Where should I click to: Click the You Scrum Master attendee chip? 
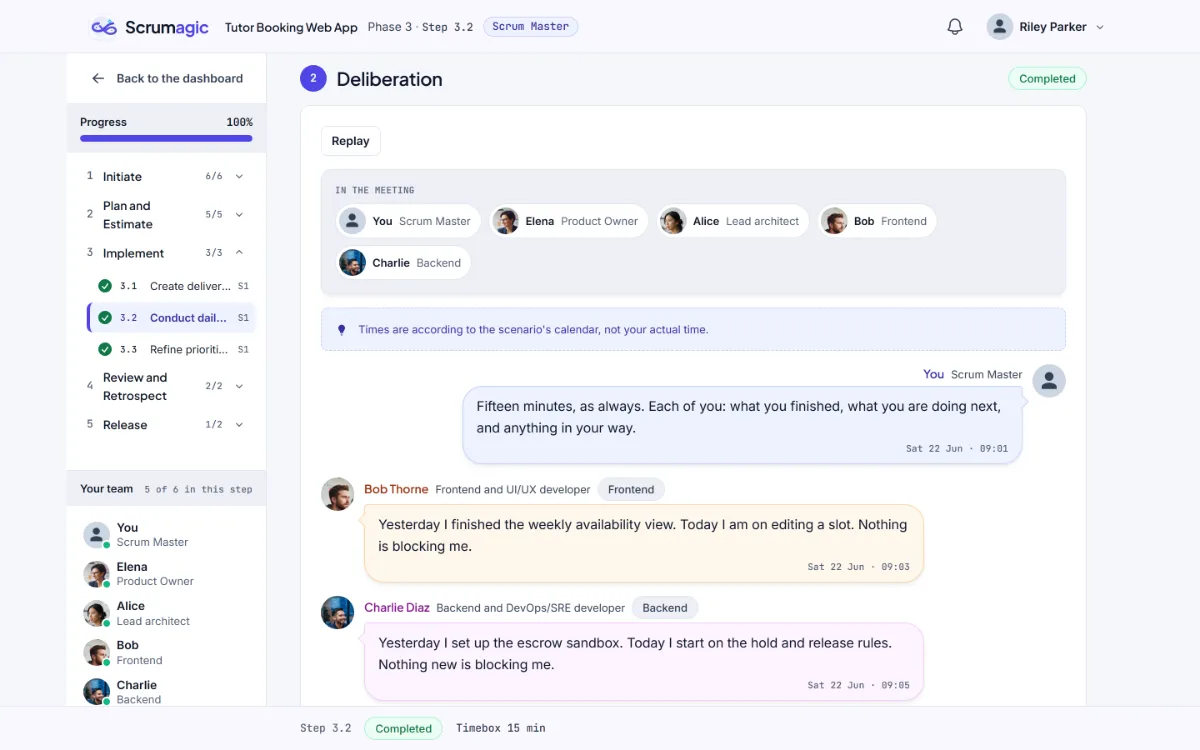(x=409, y=221)
